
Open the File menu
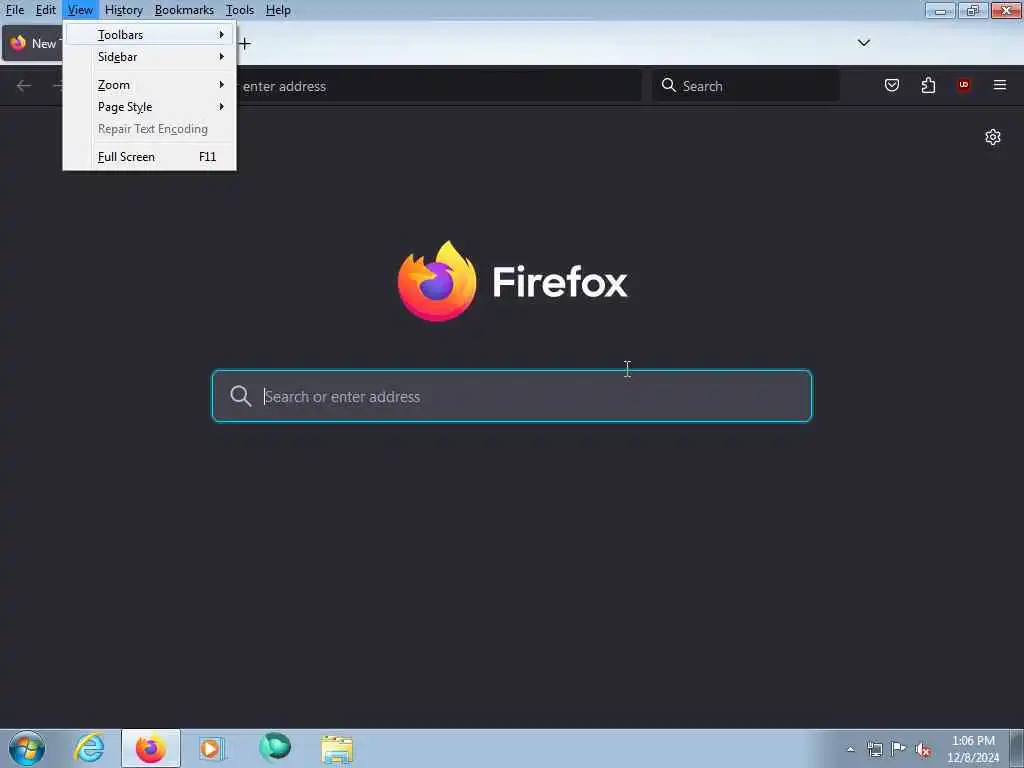click(x=14, y=10)
